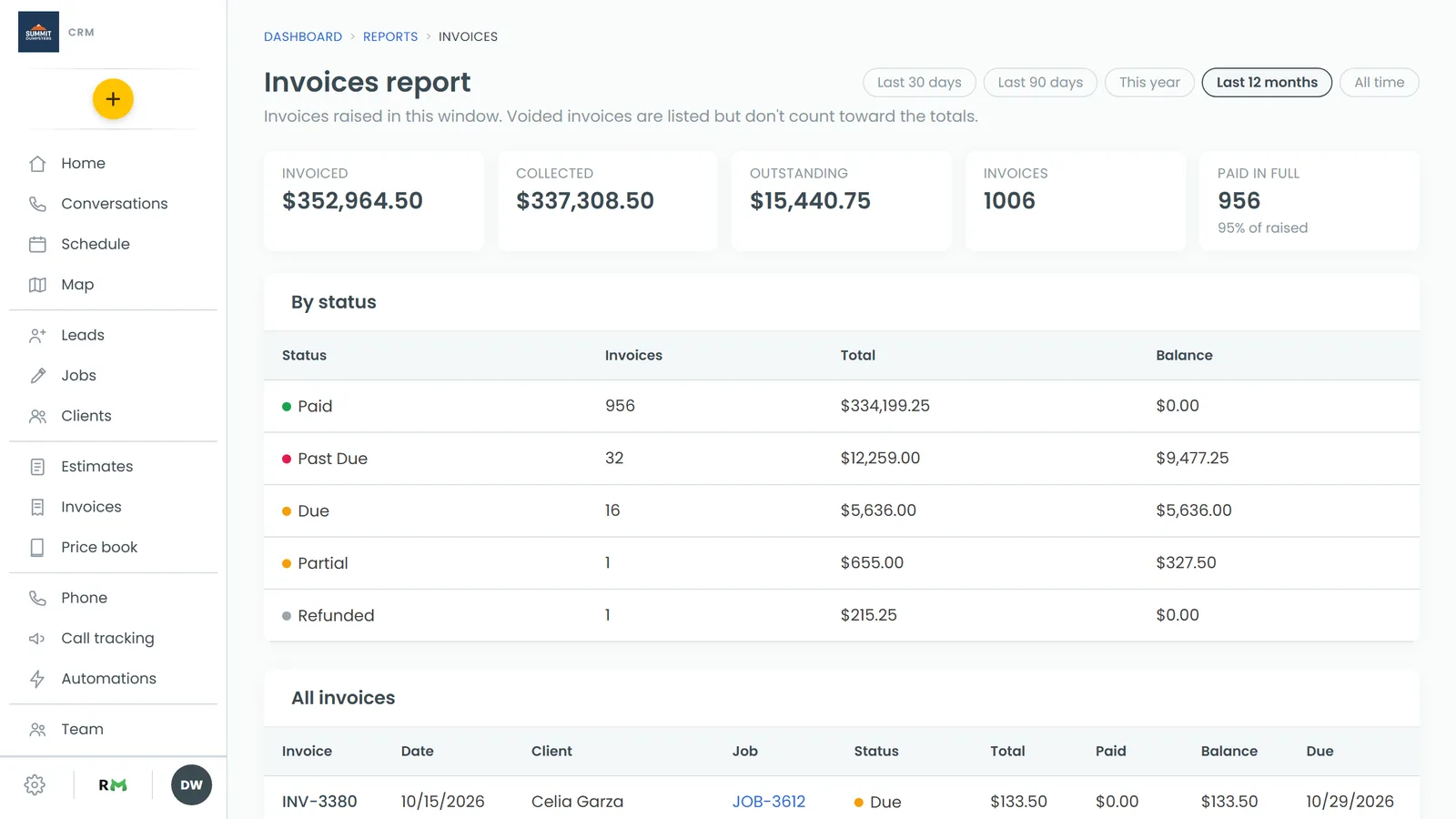The image size is (1456, 819).
Task: Click the OUTSTANDING total card
Action: (x=841, y=201)
